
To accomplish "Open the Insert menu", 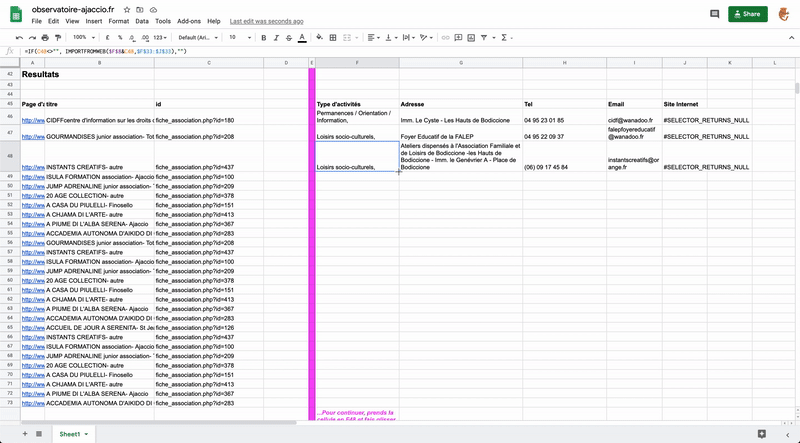I will [x=94, y=21].
